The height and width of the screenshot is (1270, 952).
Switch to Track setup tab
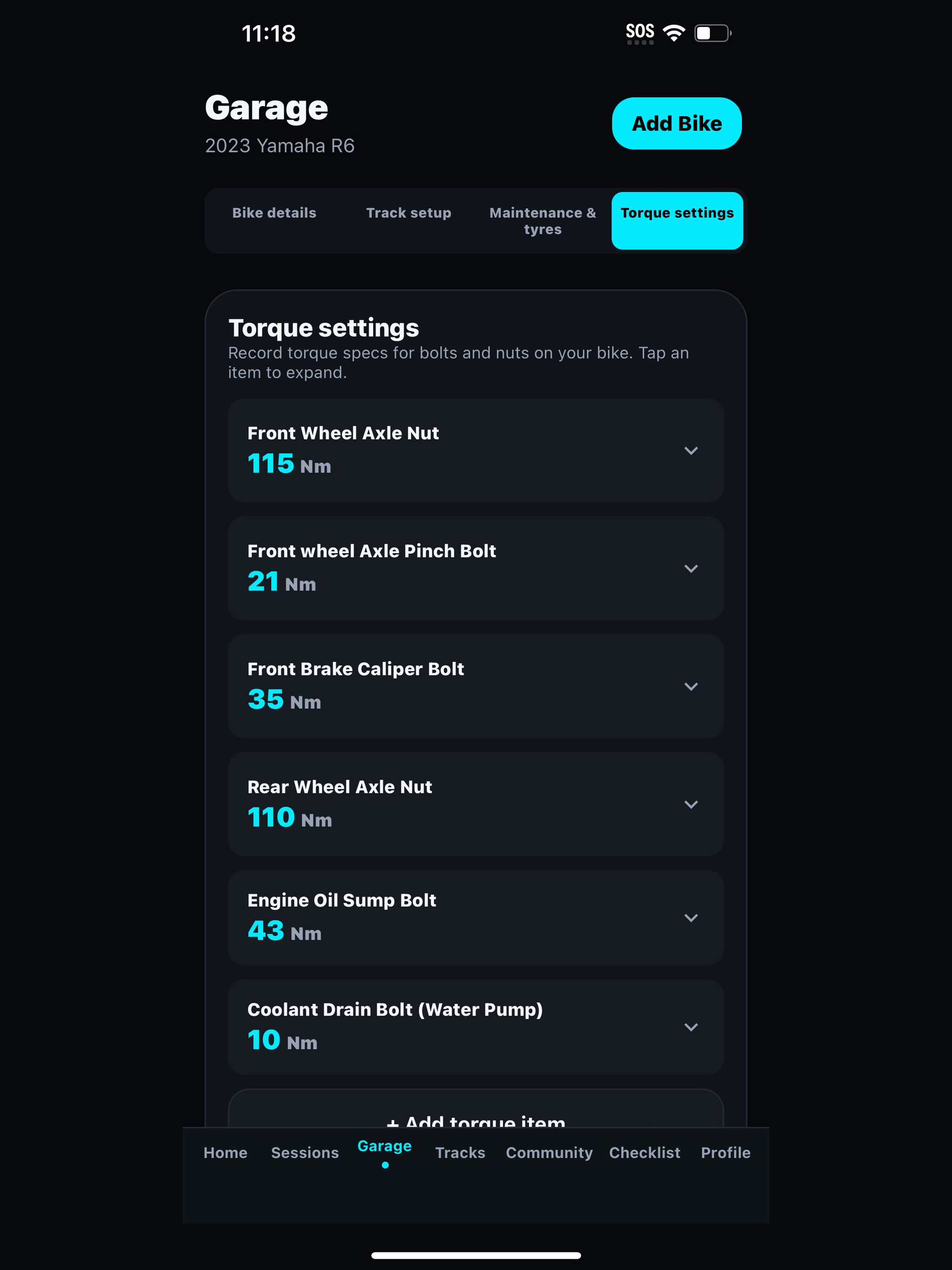click(408, 213)
